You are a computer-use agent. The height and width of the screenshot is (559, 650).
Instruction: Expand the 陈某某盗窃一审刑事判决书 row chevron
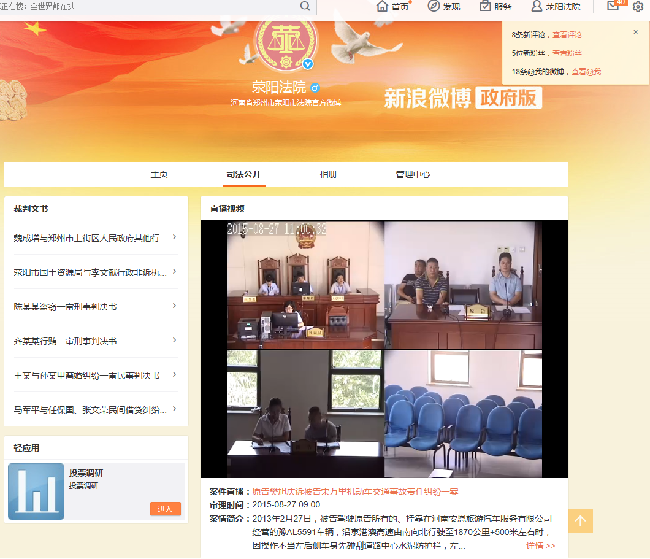point(175,306)
